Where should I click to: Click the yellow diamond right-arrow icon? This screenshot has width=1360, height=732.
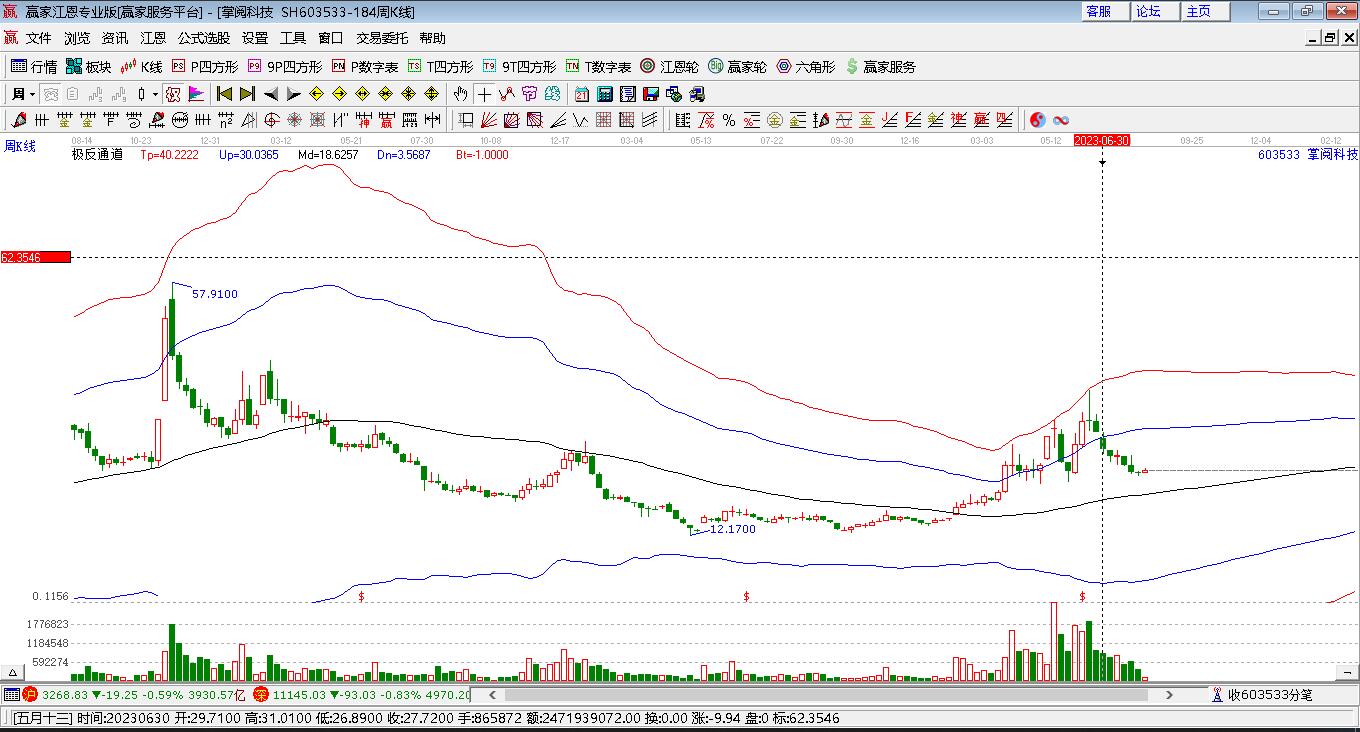tap(339, 94)
